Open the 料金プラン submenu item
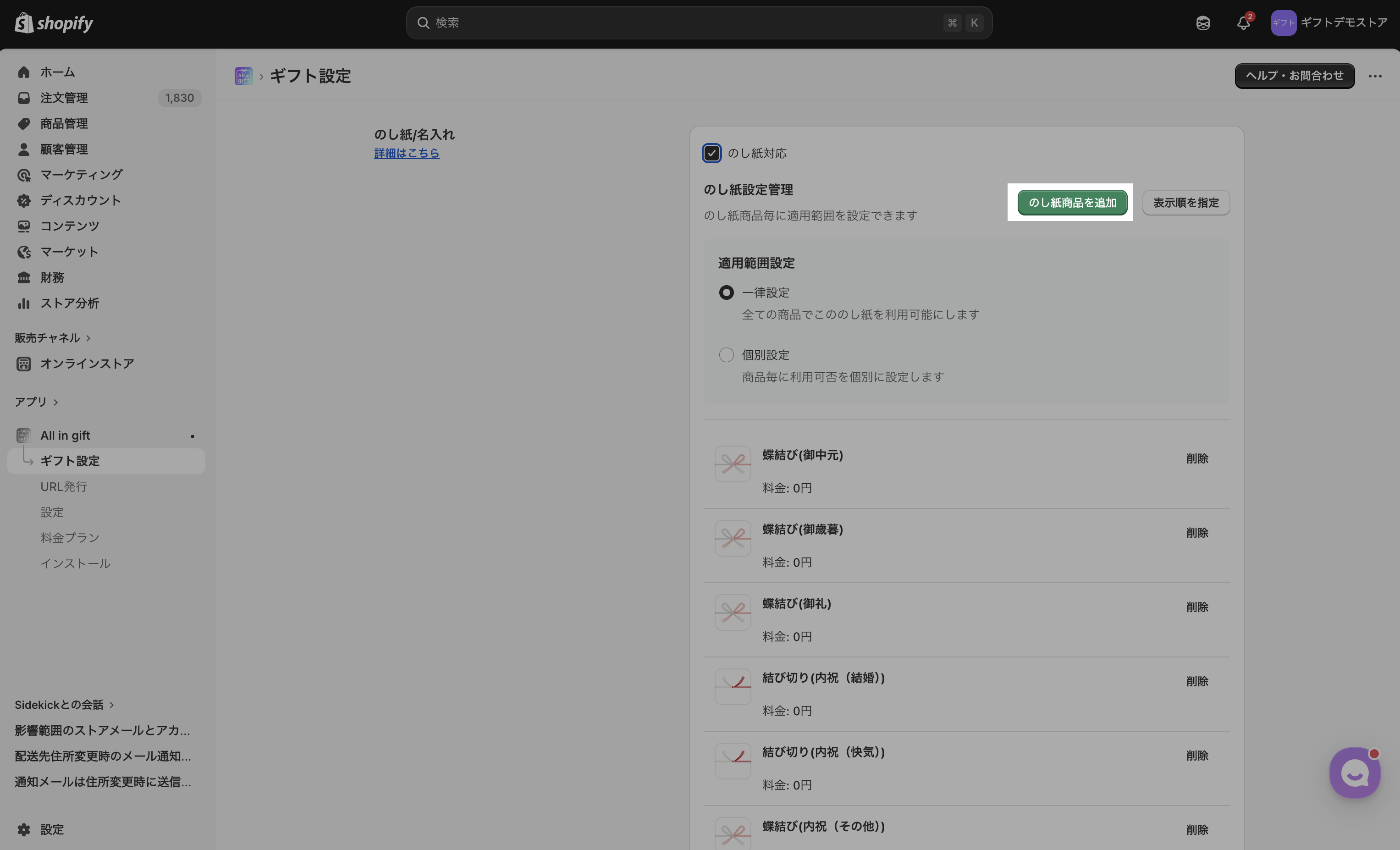Screen dimensions: 1400x850 click(70, 538)
